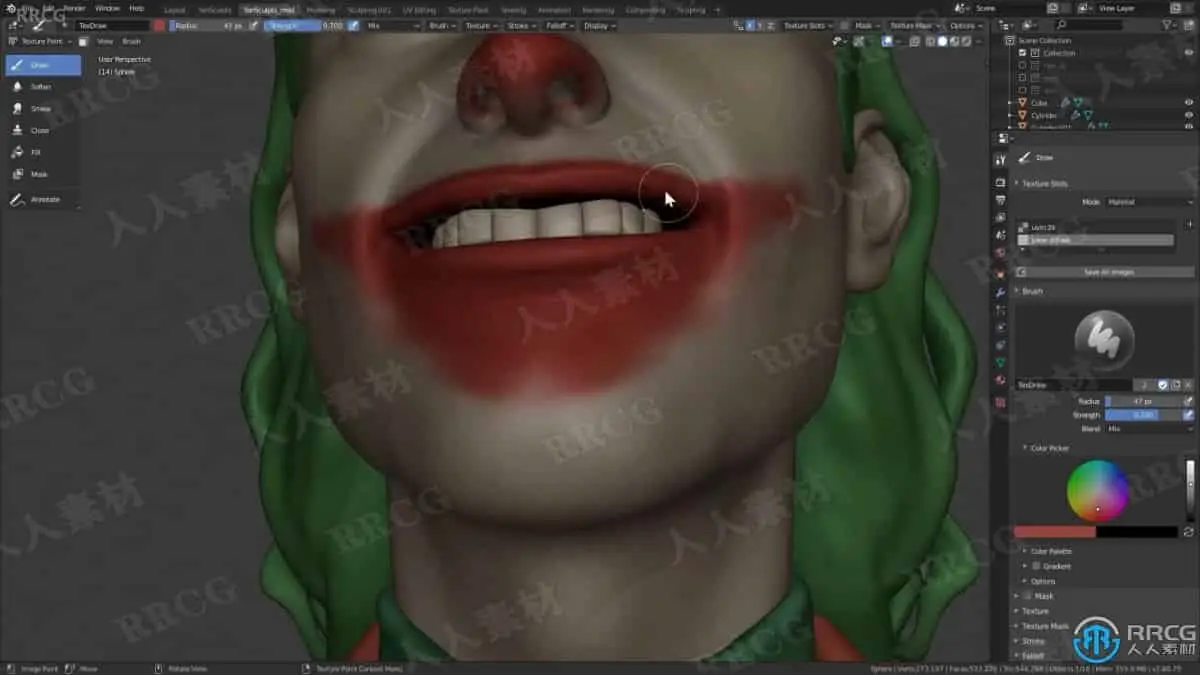The height and width of the screenshot is (675, 1200).
Task: Select the Annotate tool
Action: point(43,199)
